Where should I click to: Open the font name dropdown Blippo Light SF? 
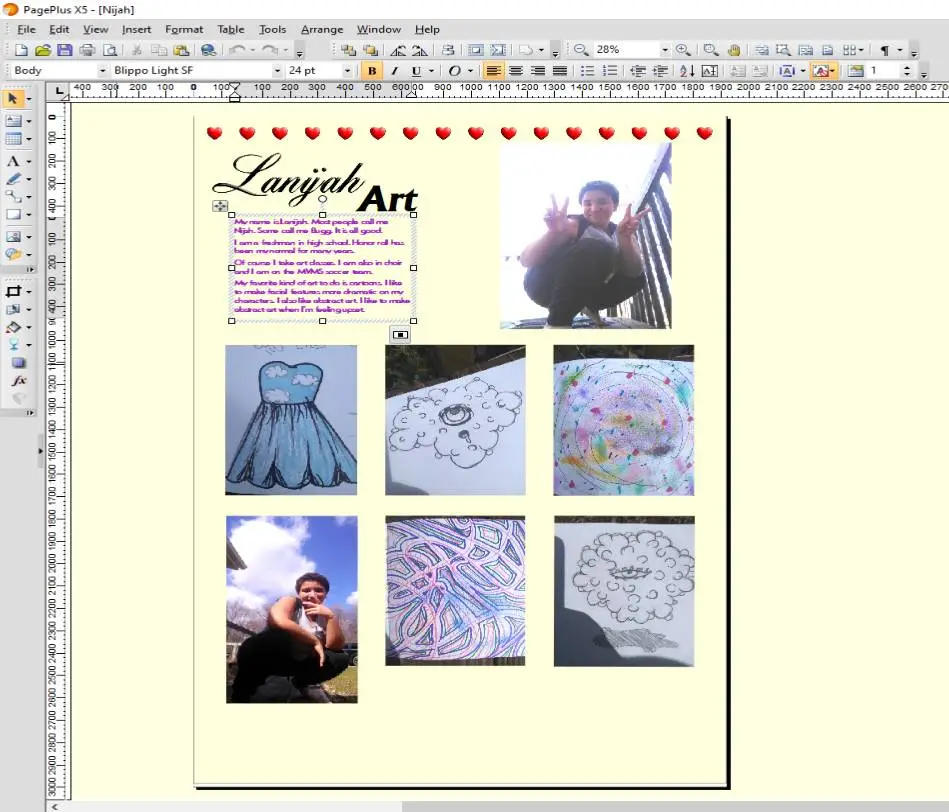pyautogui.click(x=277, y=71)
